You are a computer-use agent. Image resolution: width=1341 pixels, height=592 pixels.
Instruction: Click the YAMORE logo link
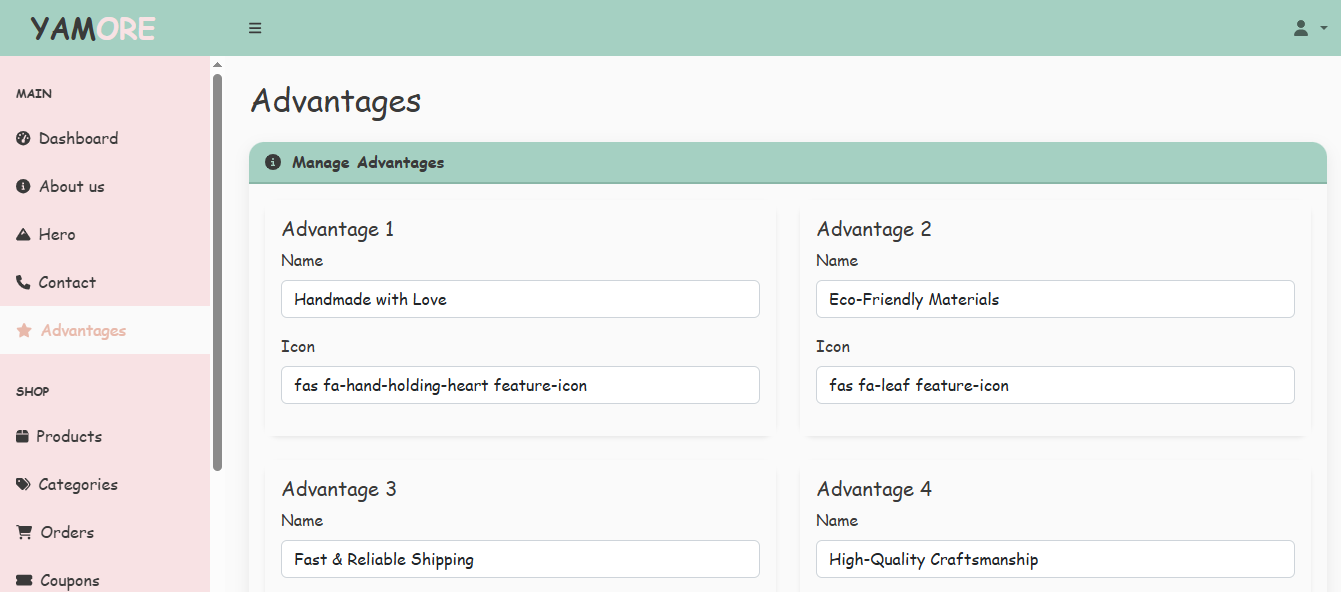click(93, 28)
